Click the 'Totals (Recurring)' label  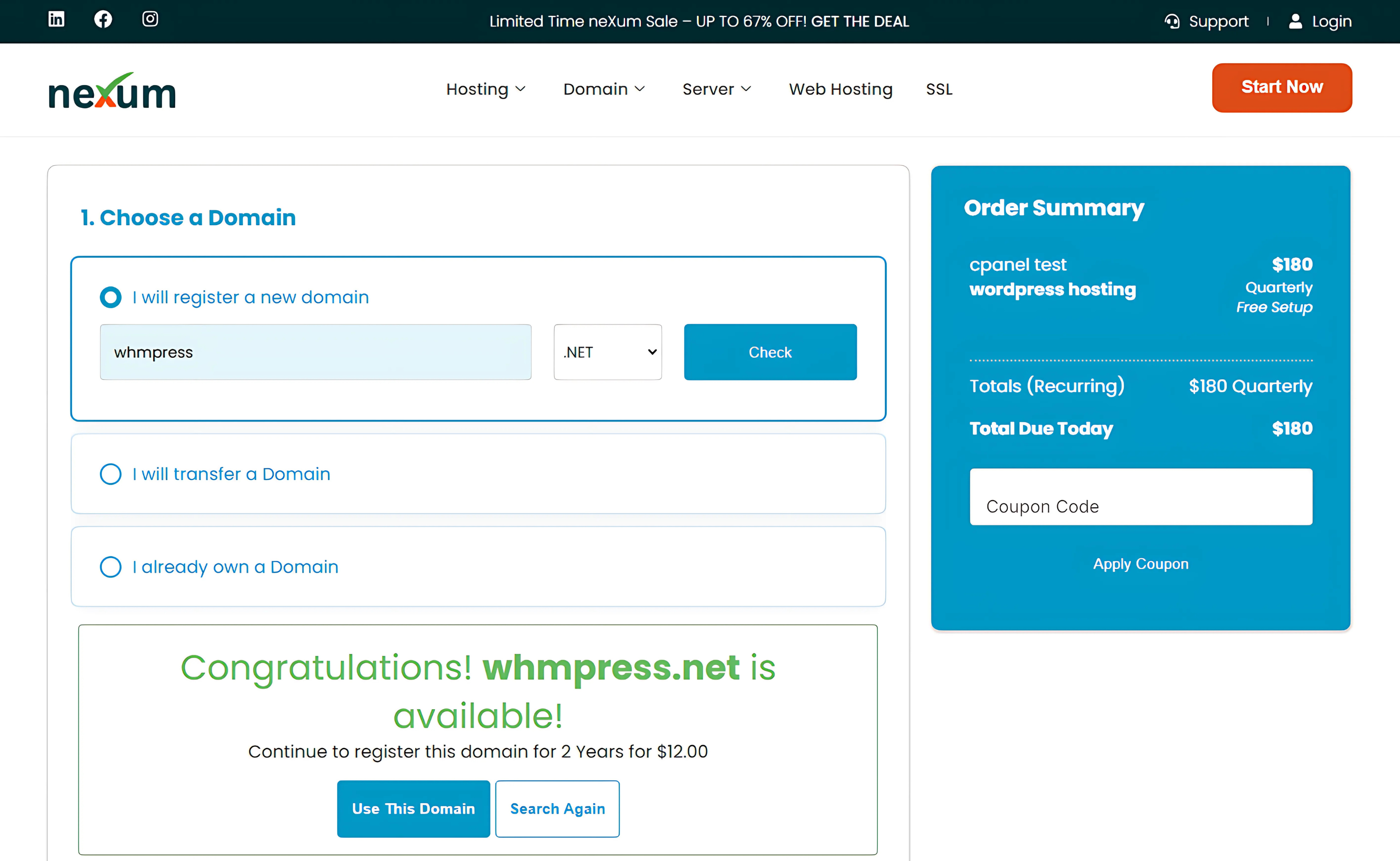[1047, 386]
